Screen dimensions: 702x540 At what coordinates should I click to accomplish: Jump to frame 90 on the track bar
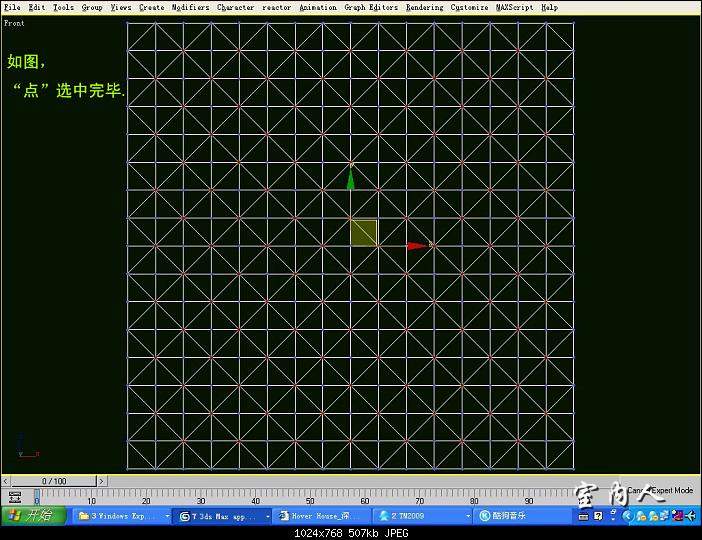pyautogui.click(x=528, y=501)
